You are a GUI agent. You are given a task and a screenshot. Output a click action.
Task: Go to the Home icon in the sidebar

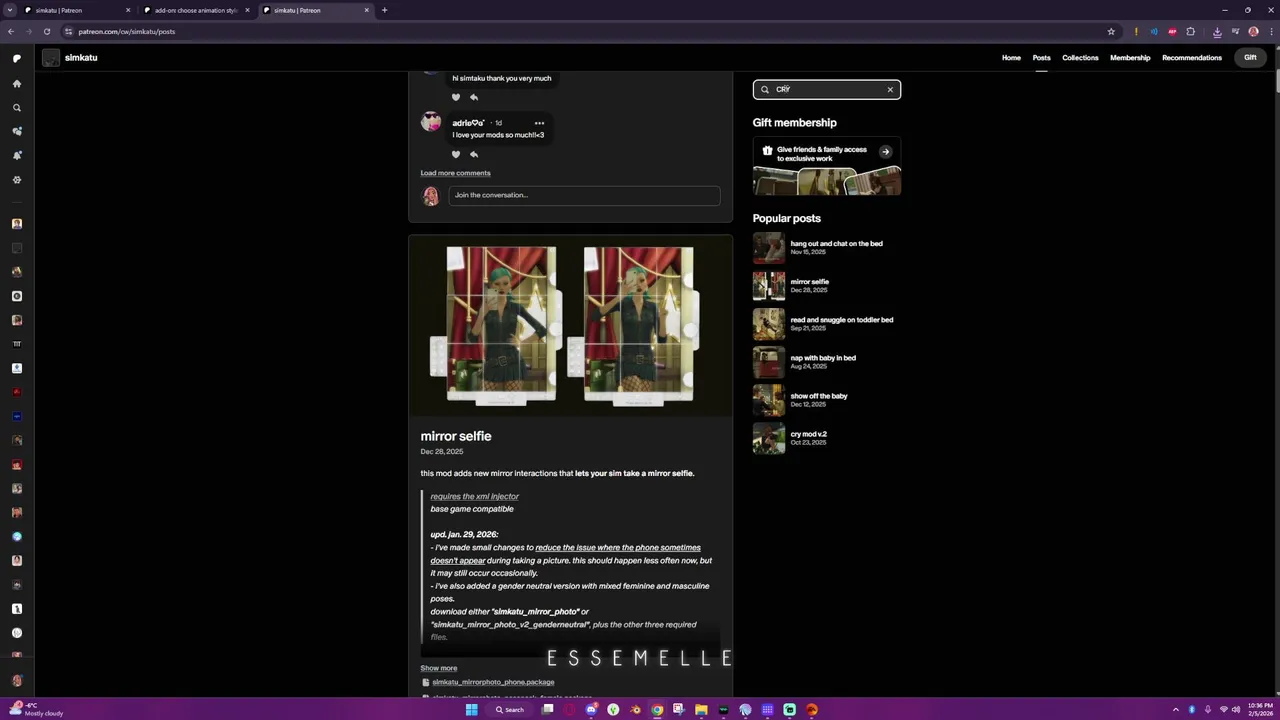(16, 83)
